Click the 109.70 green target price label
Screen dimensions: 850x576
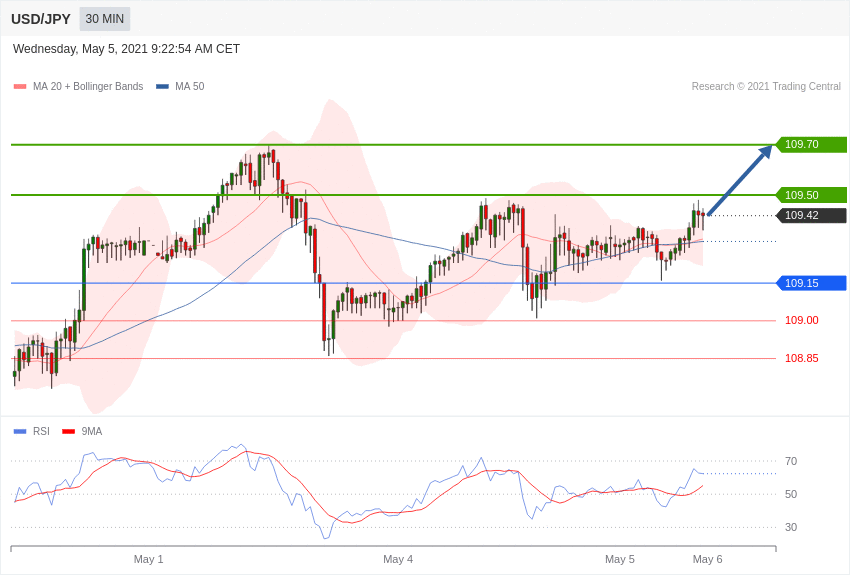point(812,145)
